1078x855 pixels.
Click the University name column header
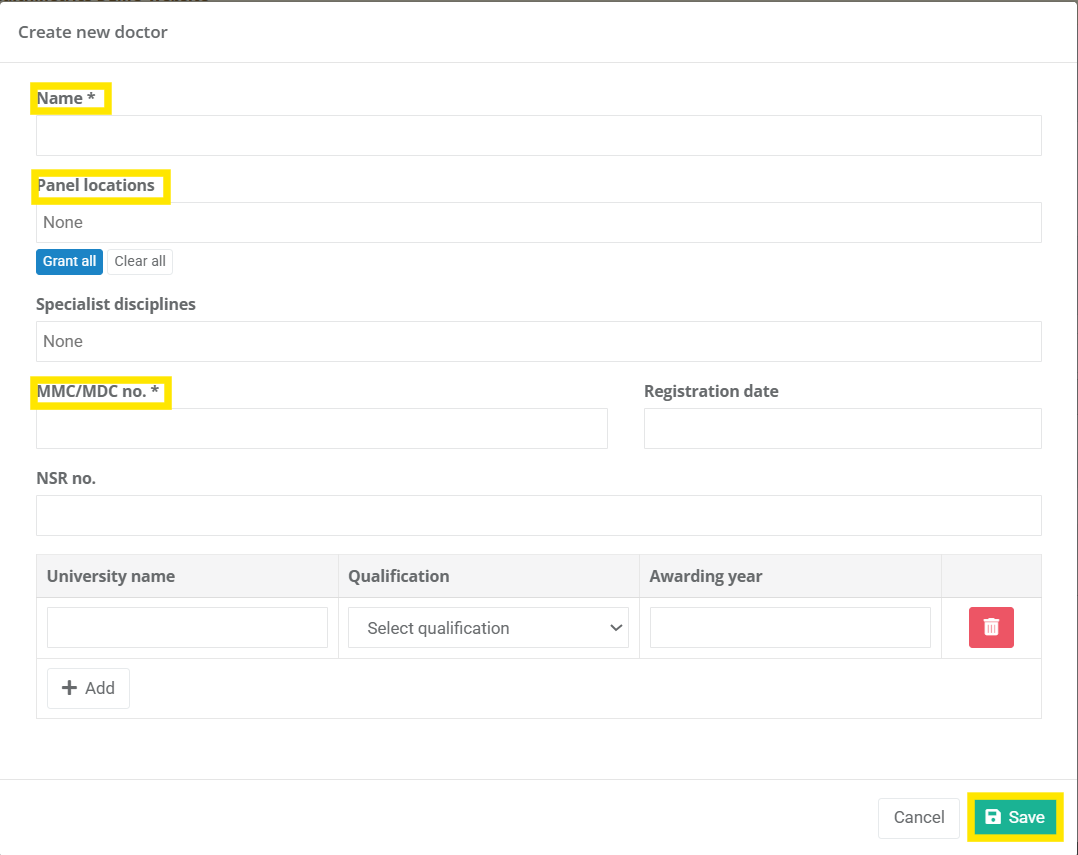[x=111, y=576]
